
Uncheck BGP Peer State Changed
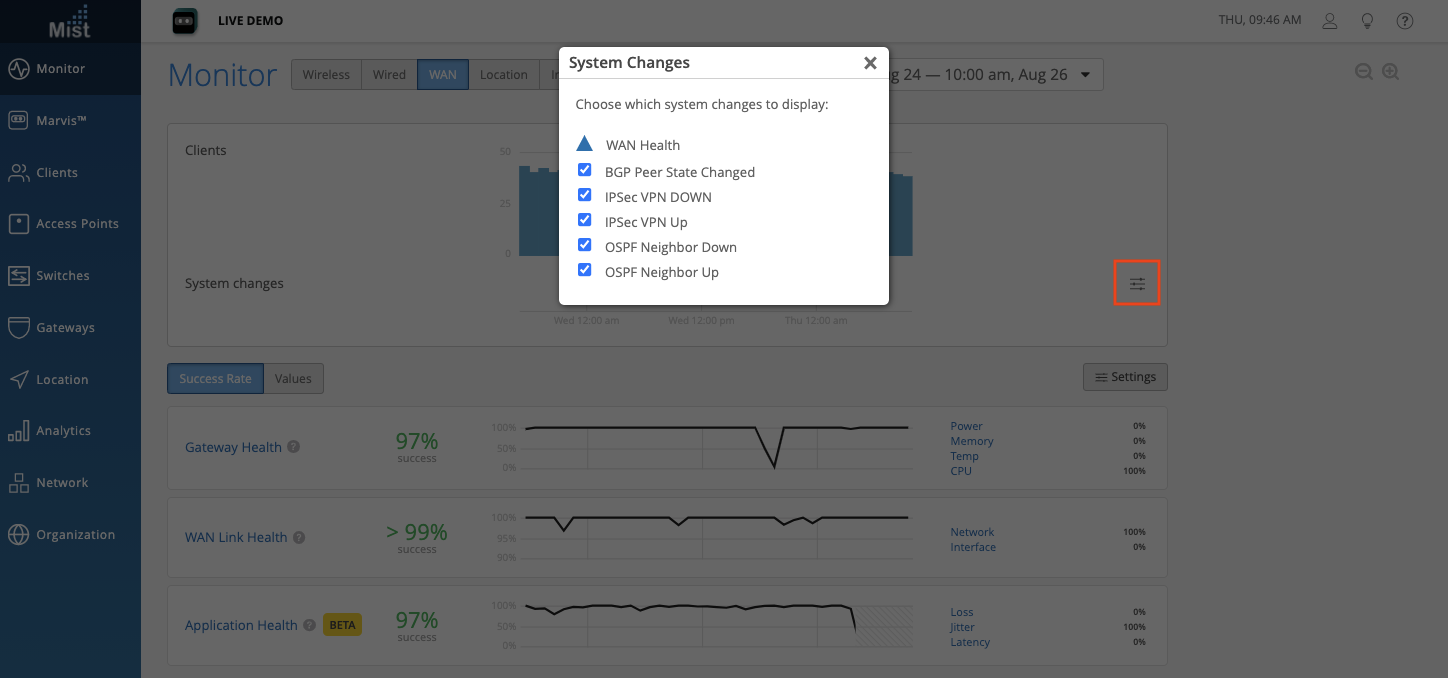coord(585,170)
